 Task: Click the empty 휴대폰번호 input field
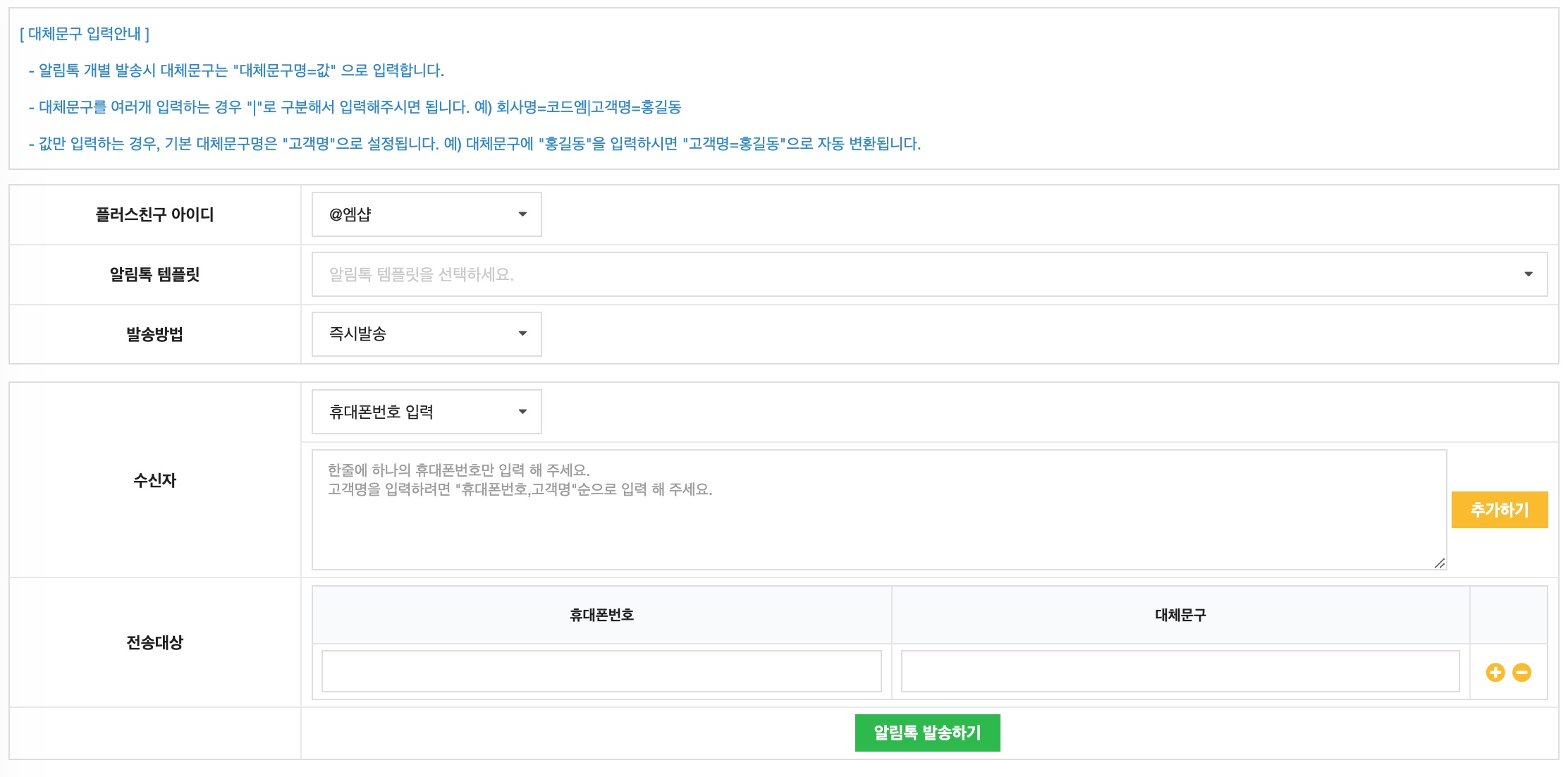(601, 671)
